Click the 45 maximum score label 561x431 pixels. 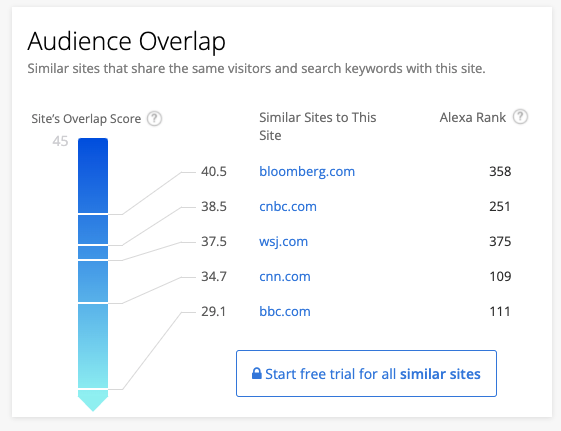[x=60, y=141]
